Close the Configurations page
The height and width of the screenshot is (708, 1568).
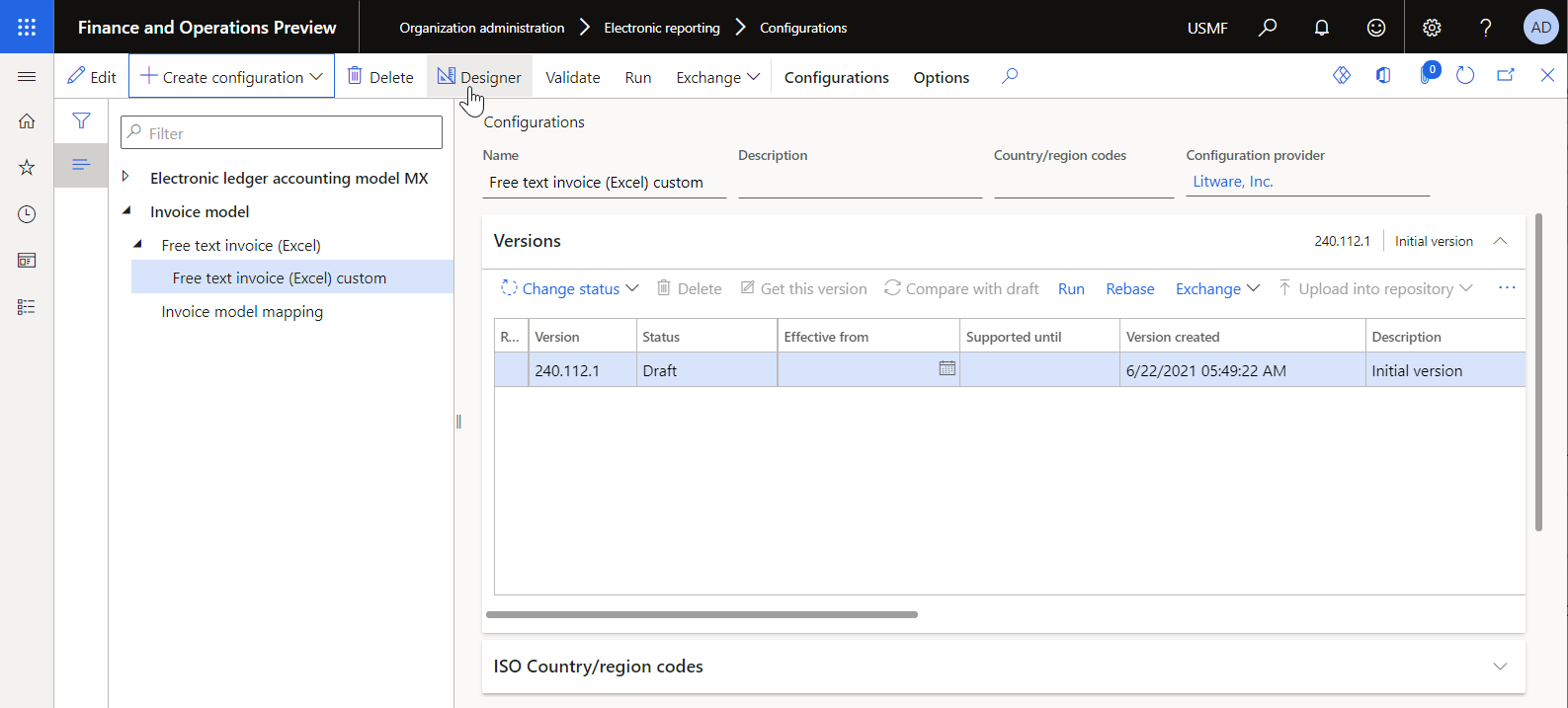coord(1547,75)
